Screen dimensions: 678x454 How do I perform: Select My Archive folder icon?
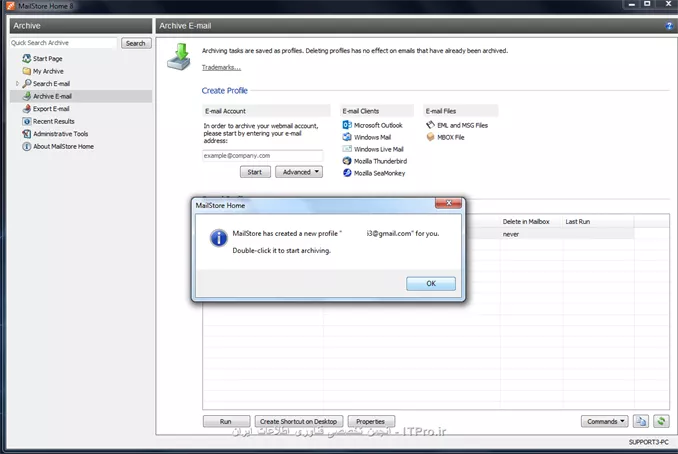click(27, 71)
